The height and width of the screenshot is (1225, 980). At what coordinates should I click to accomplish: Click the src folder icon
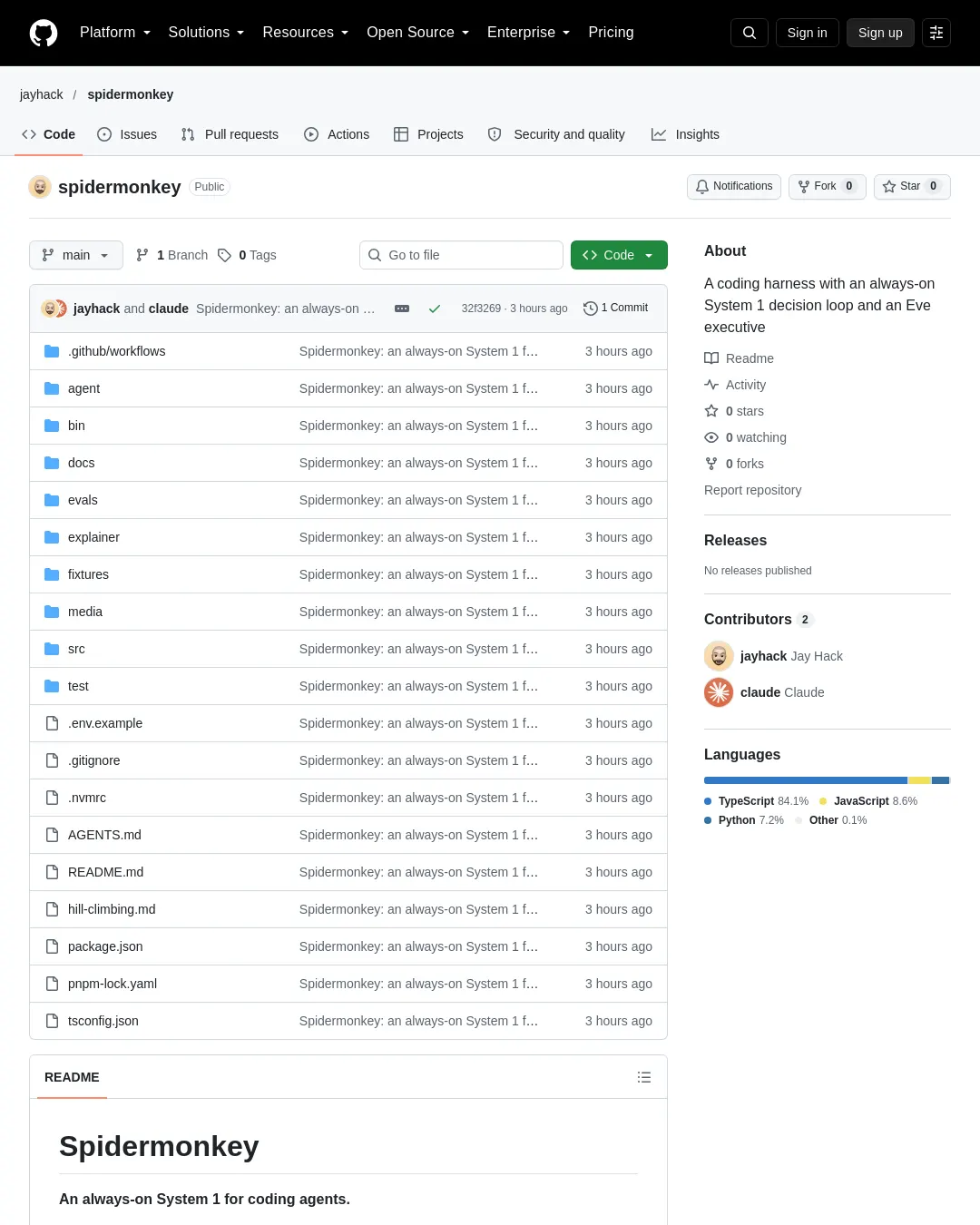(52, 649)
